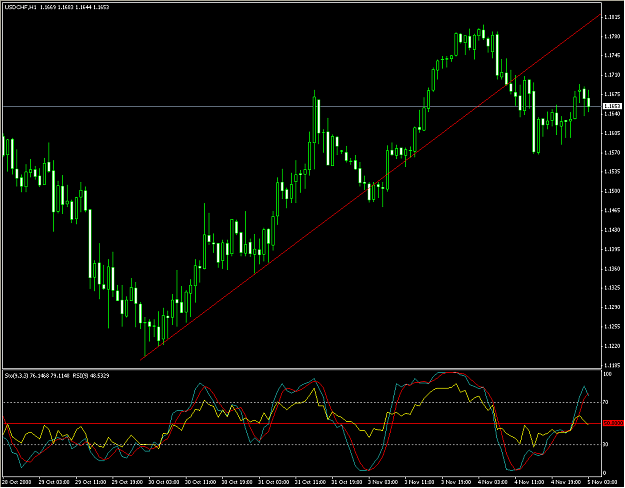This screenshot has height=488, width=625.
Task: Click price scale label 1.1605
Action: (612, 133)
